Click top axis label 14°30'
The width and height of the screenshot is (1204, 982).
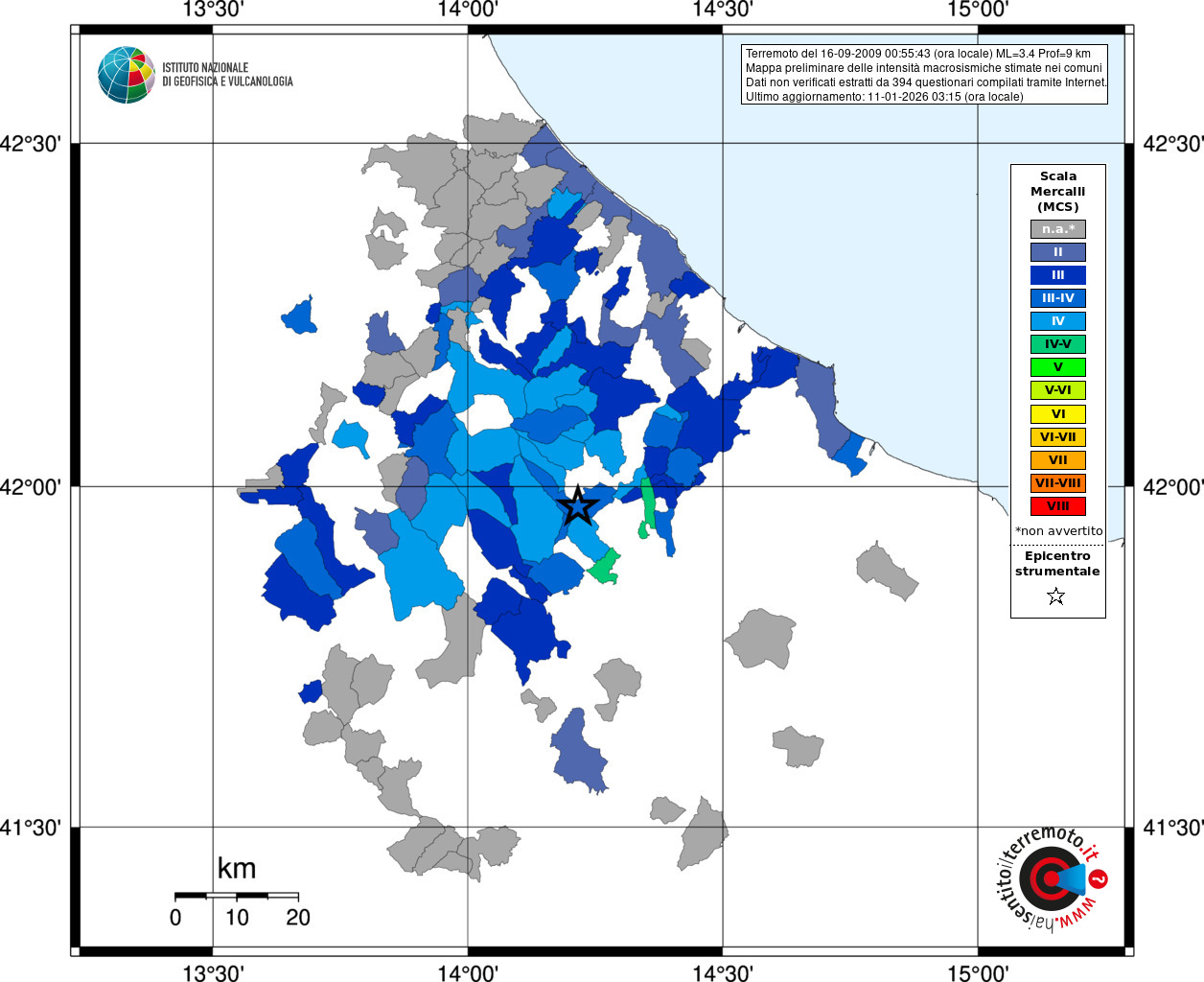pyautogui.click(x=723, y=10)
